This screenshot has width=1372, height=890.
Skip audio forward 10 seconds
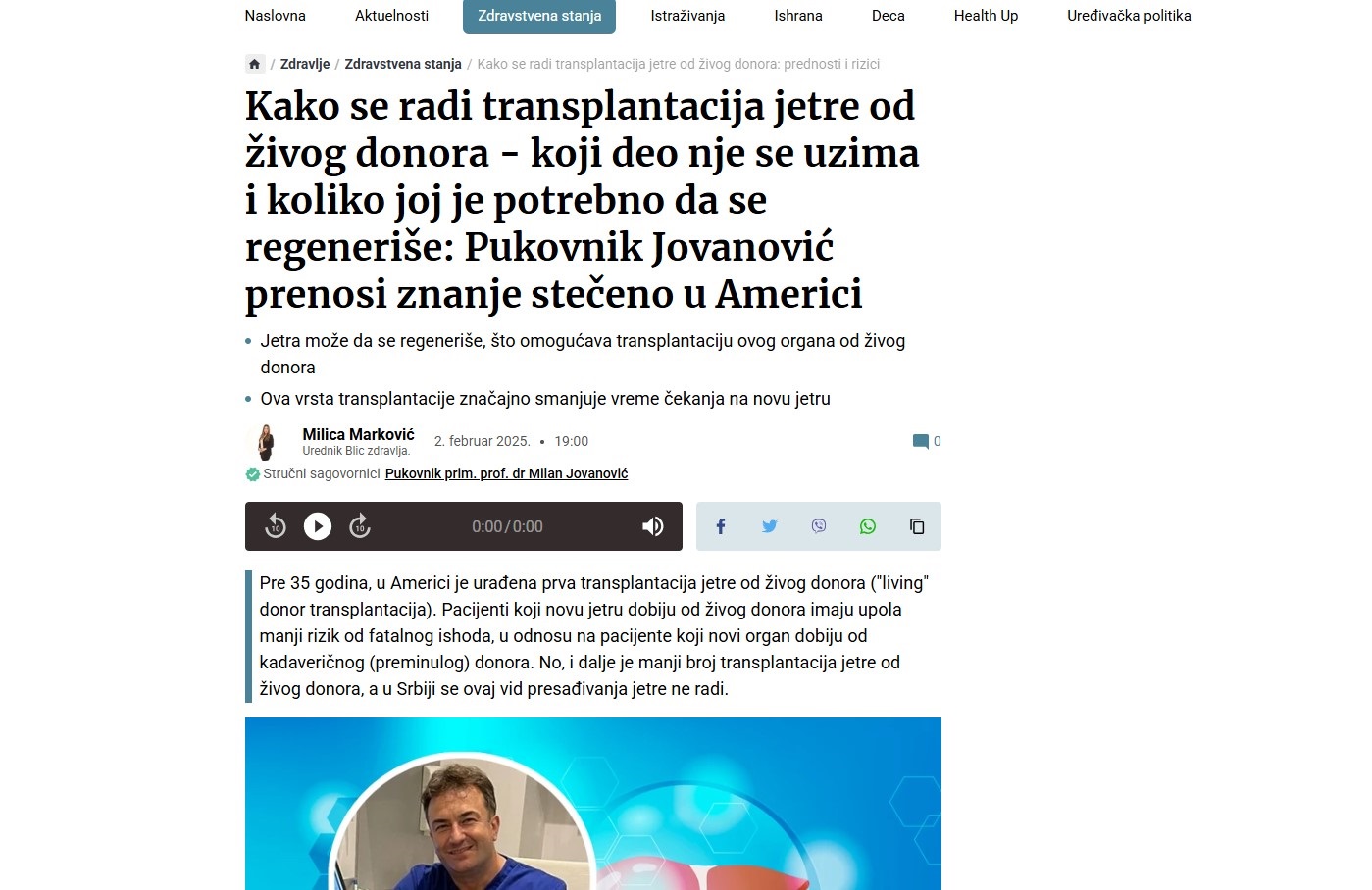[360, 526]
